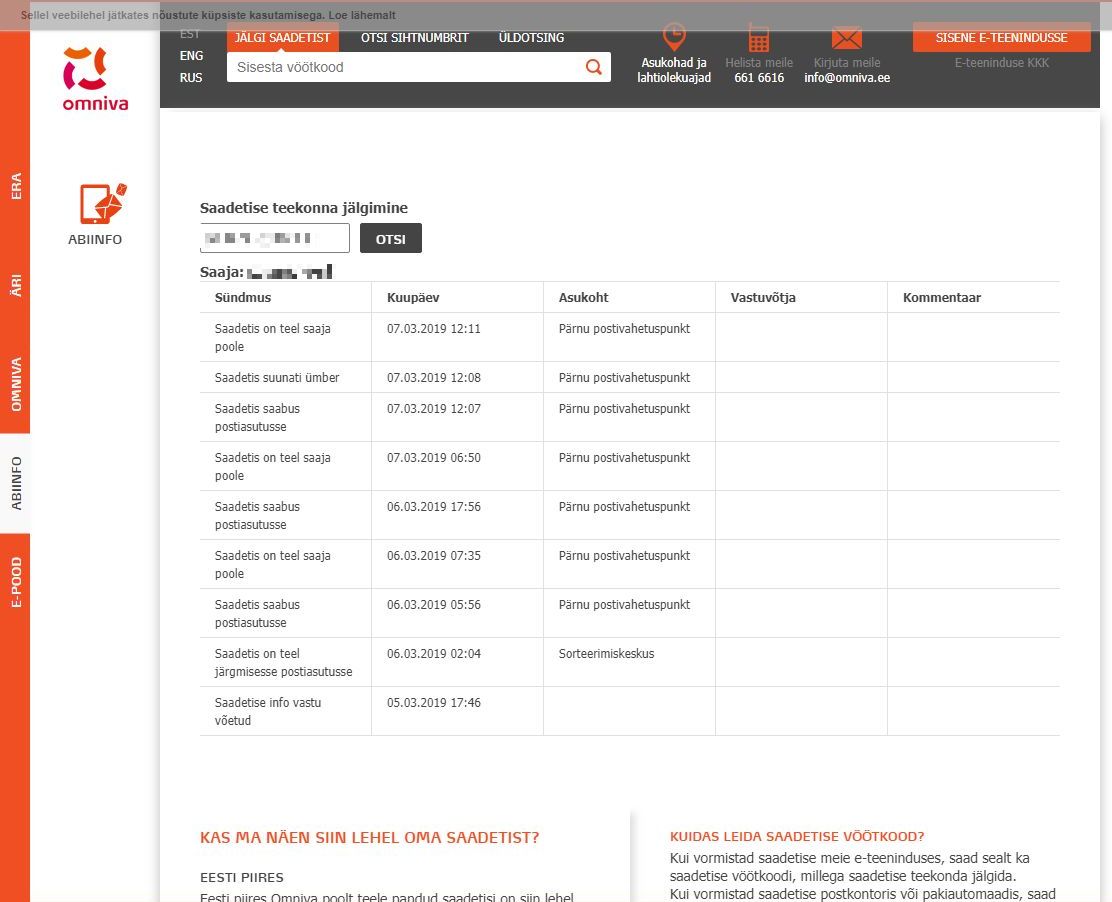Open locations via map pin icon
1112x902 pixels.
(674, 37)
